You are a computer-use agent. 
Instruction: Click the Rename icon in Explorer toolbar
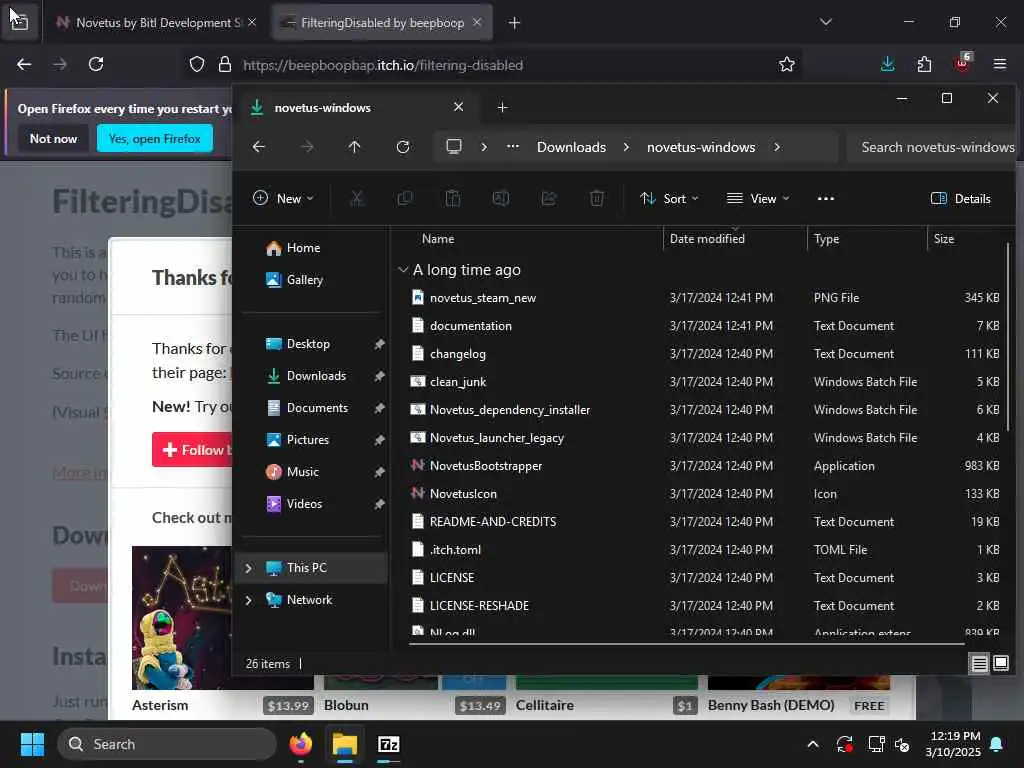pyautogui.click(x=501, y=199)
